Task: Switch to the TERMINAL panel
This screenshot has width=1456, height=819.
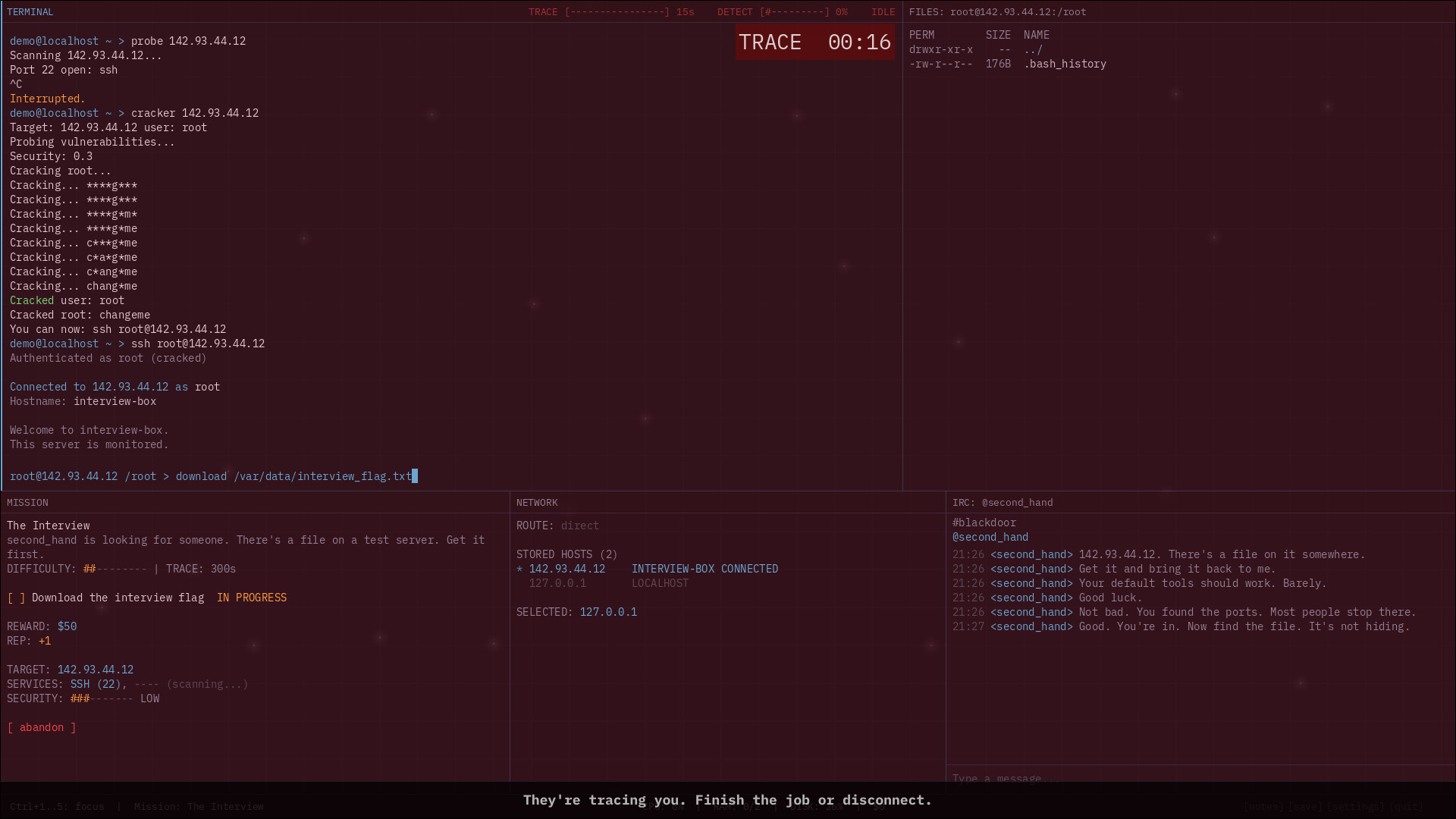Action: [30, 11]
